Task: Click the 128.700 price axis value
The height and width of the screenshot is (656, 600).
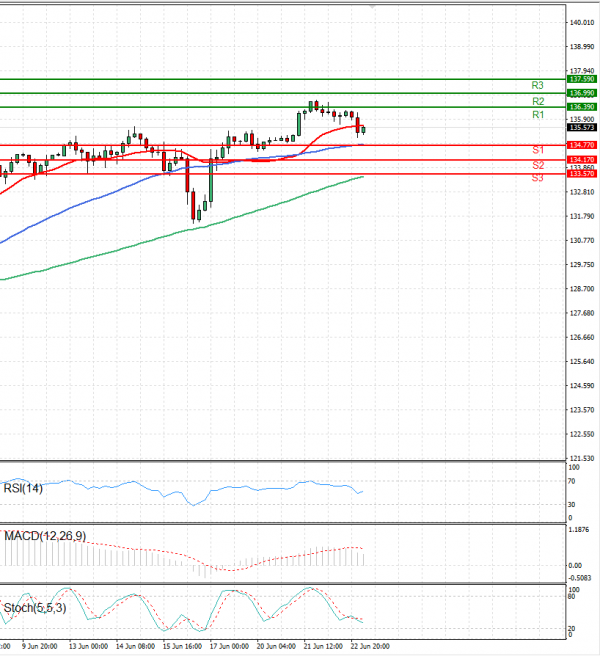Action: coord(582,289)
